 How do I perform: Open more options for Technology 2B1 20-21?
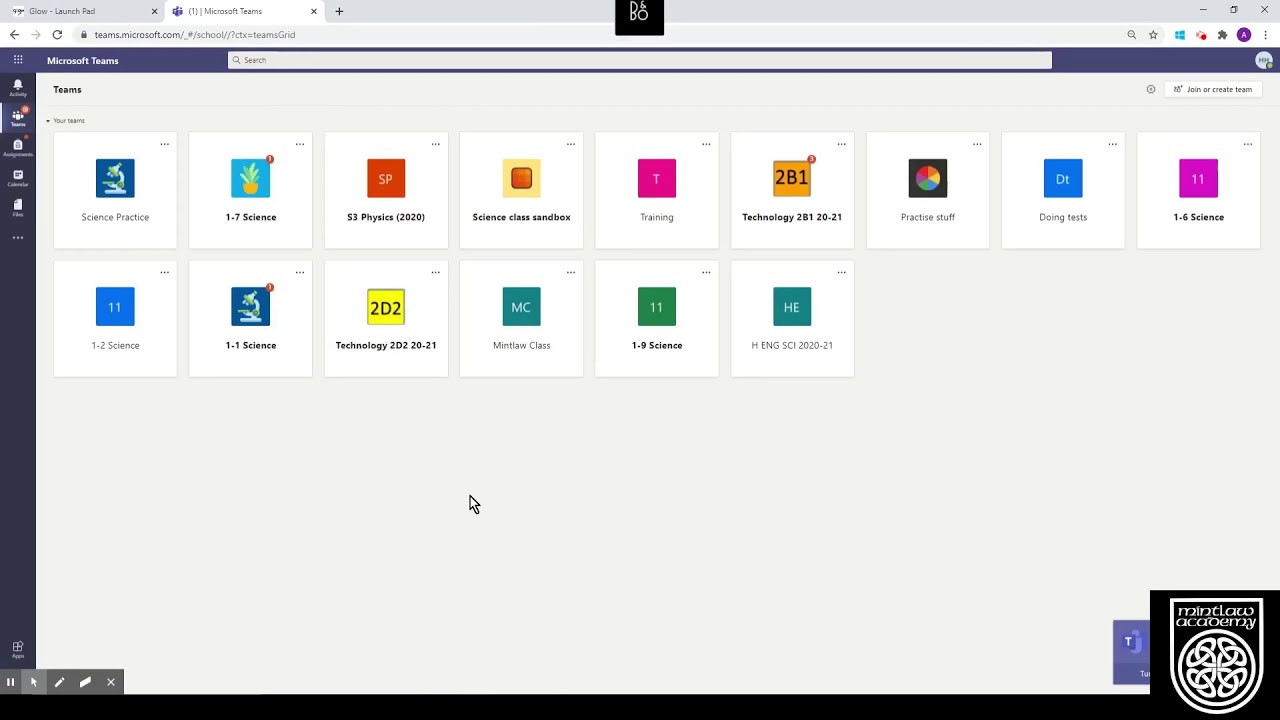tap(842, 144)
